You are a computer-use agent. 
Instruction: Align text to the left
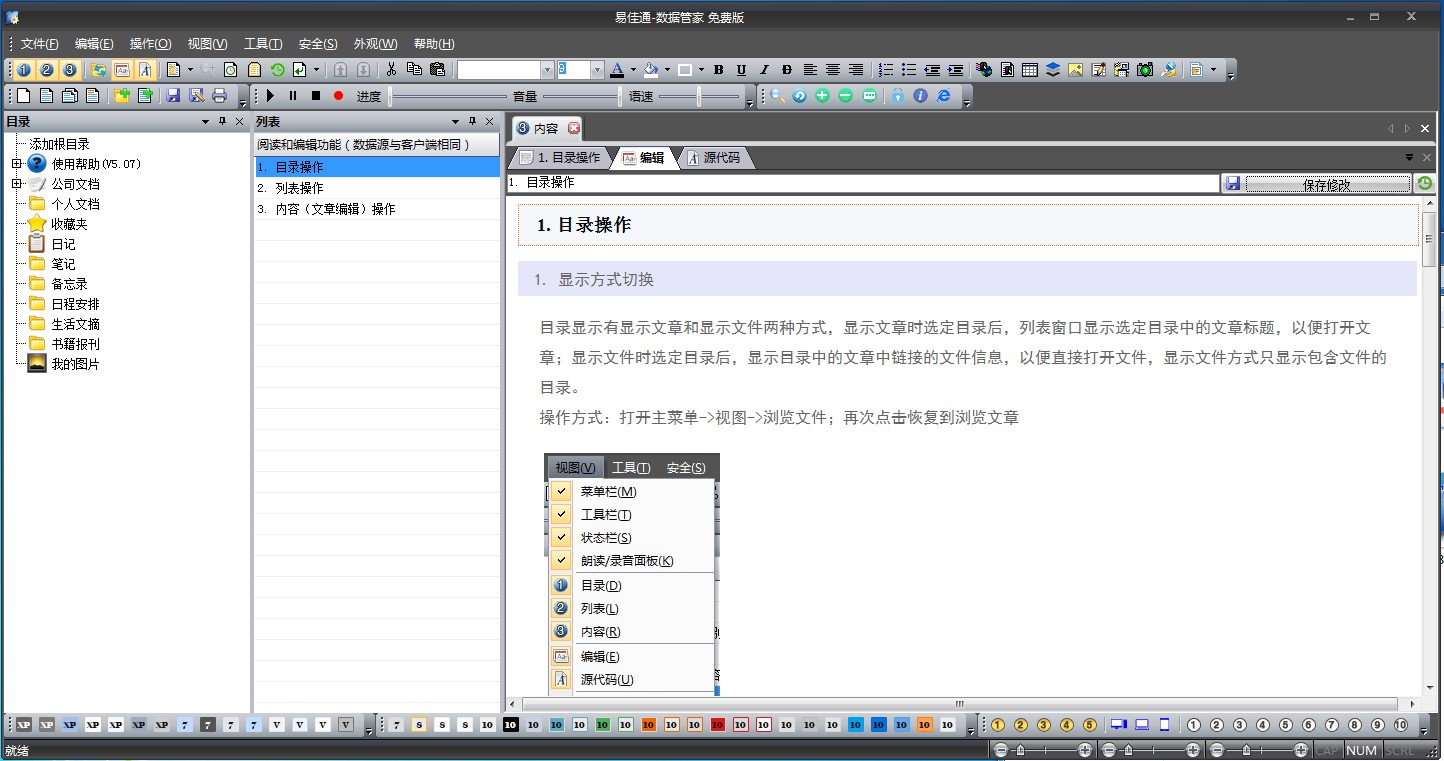[810, 70]
